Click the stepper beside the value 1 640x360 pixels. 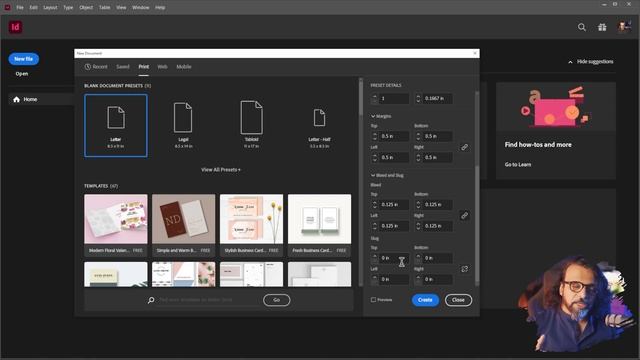point(375,98)
